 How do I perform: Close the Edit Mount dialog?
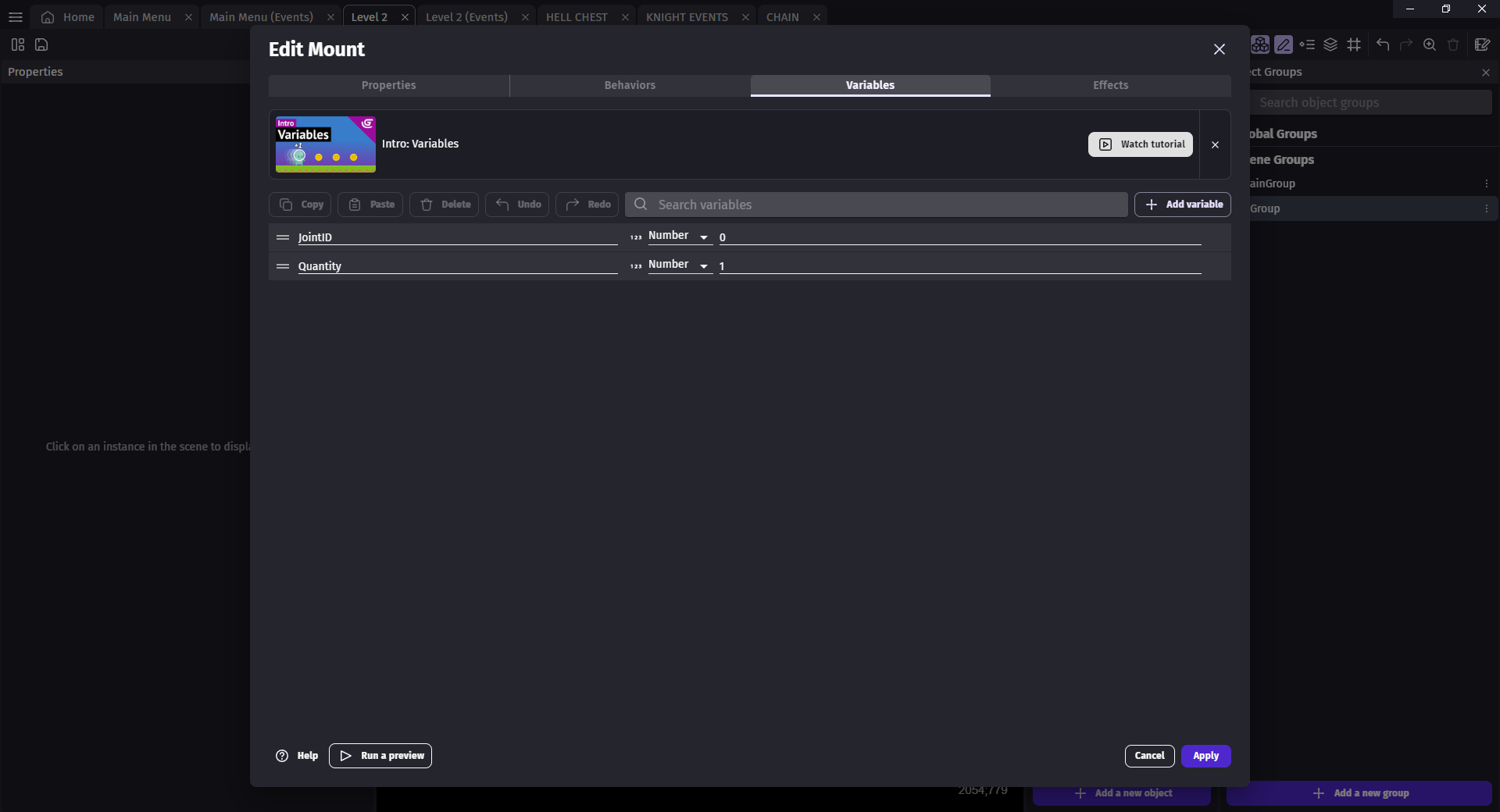(1219, 49)
